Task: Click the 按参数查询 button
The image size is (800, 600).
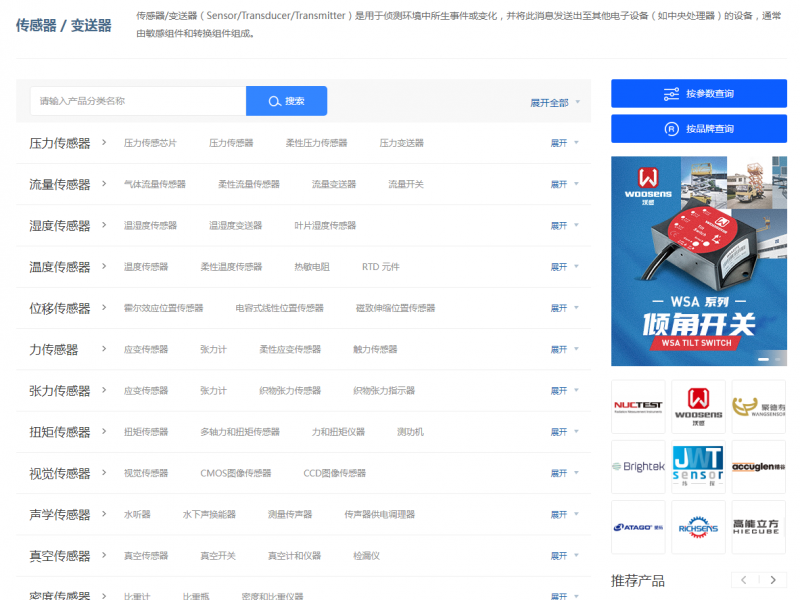Action: click(x=699, y=94)
